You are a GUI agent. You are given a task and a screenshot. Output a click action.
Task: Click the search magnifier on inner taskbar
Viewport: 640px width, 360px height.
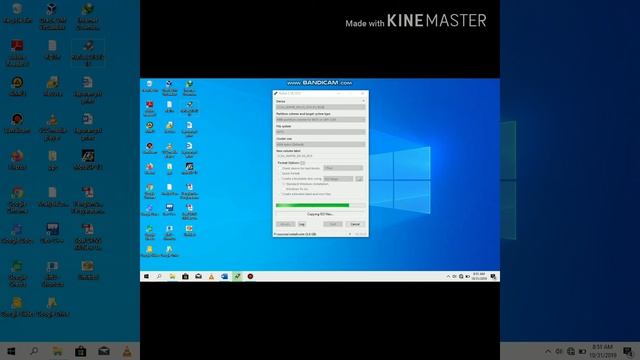click(x=159, y=276)
